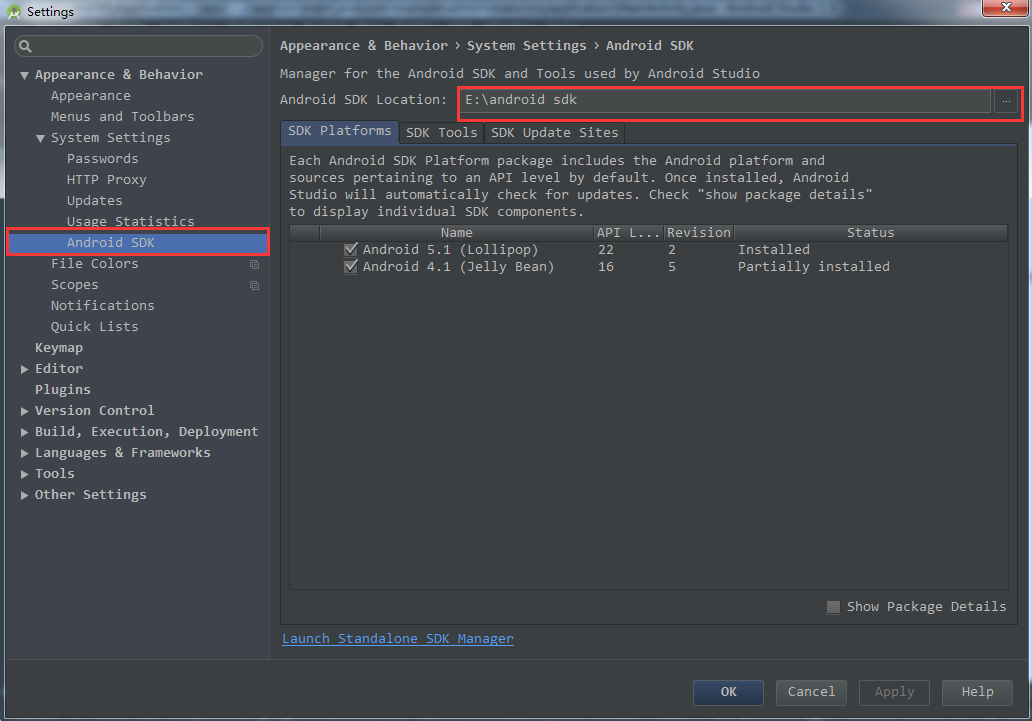Expand Build, Execution, Deployment node
Viewport: 1032px width, 721px height.
tap(24, 432)
